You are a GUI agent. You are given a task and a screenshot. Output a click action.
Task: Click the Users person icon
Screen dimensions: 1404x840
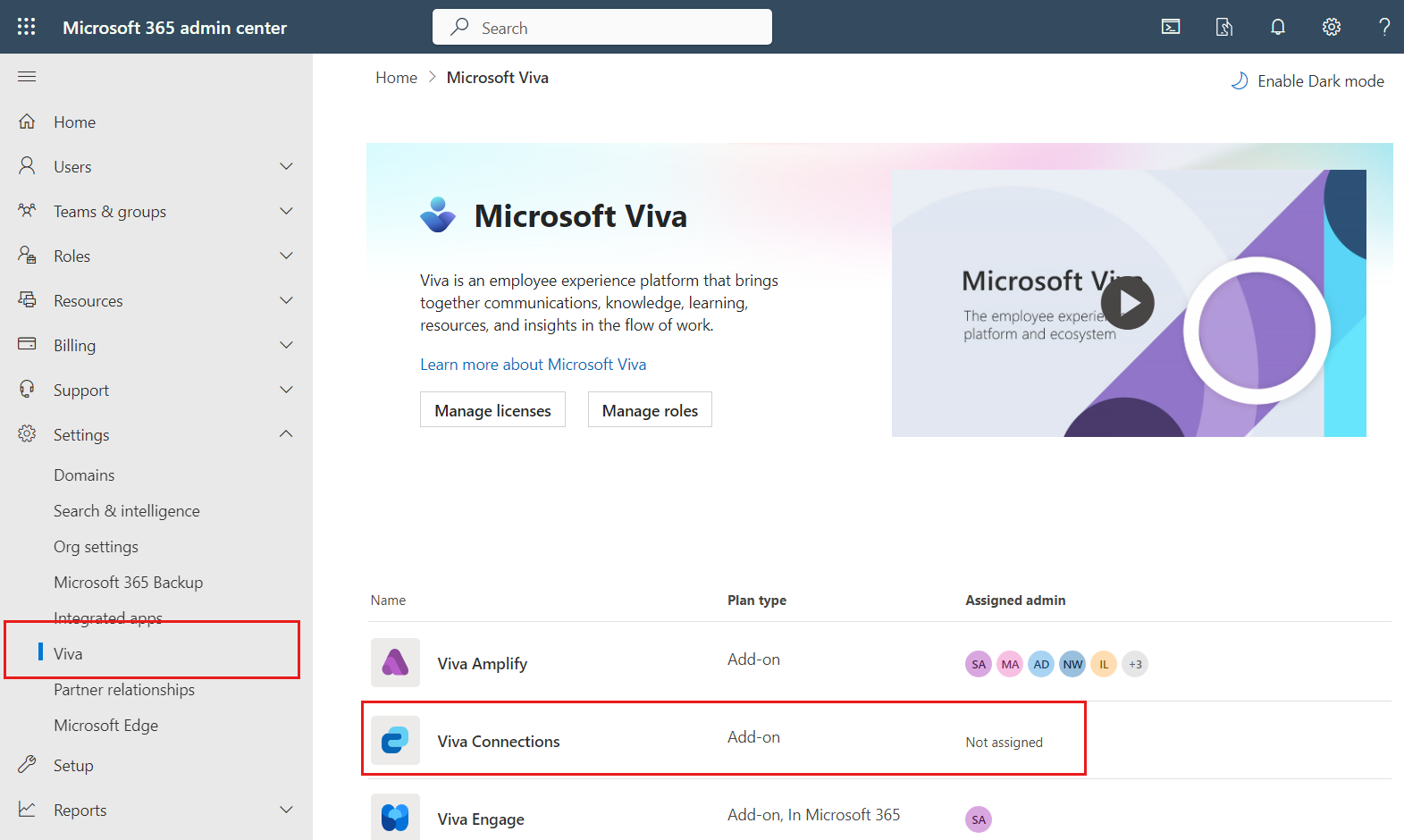[27, 166]
